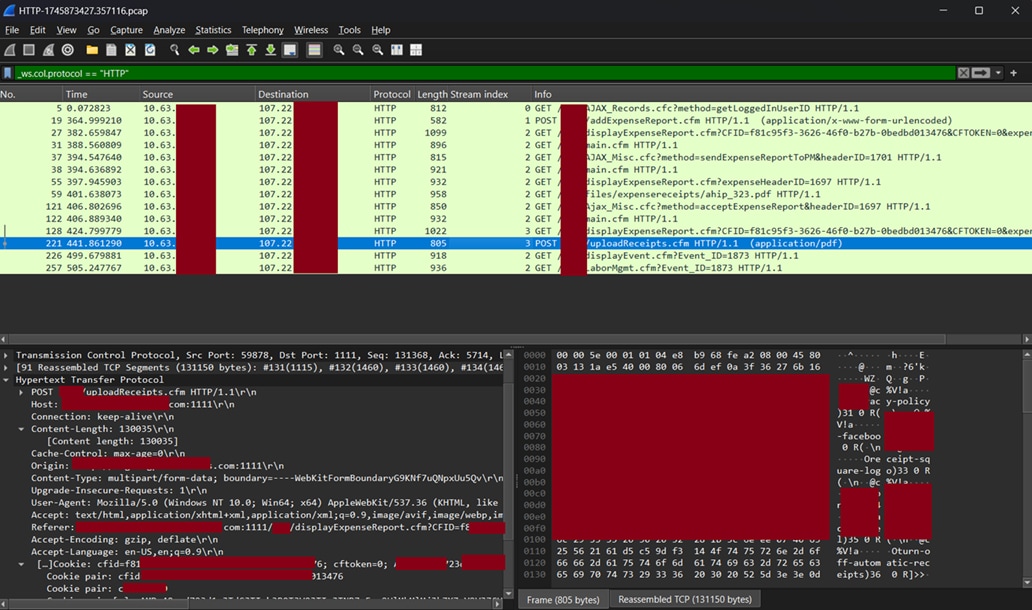The image size is (1032, 610).
Task: Zoom in the main window text
Action: click(x=339, y=50)
